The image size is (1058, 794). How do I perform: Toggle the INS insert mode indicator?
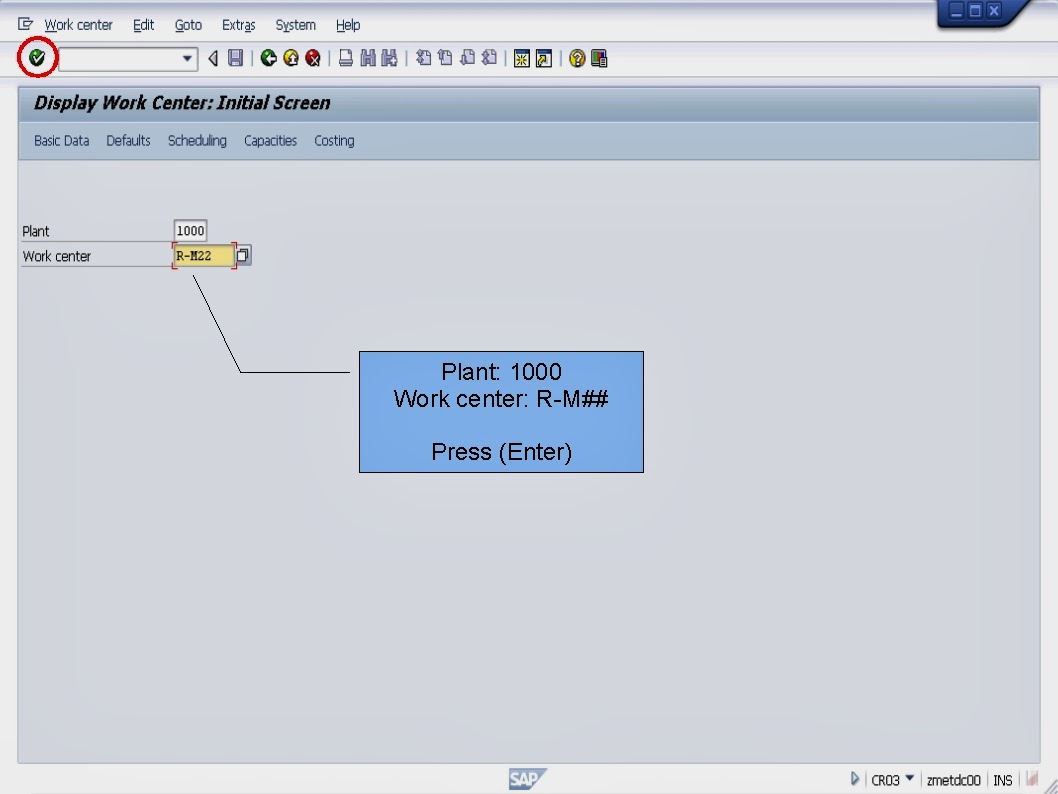point(1002,779)
